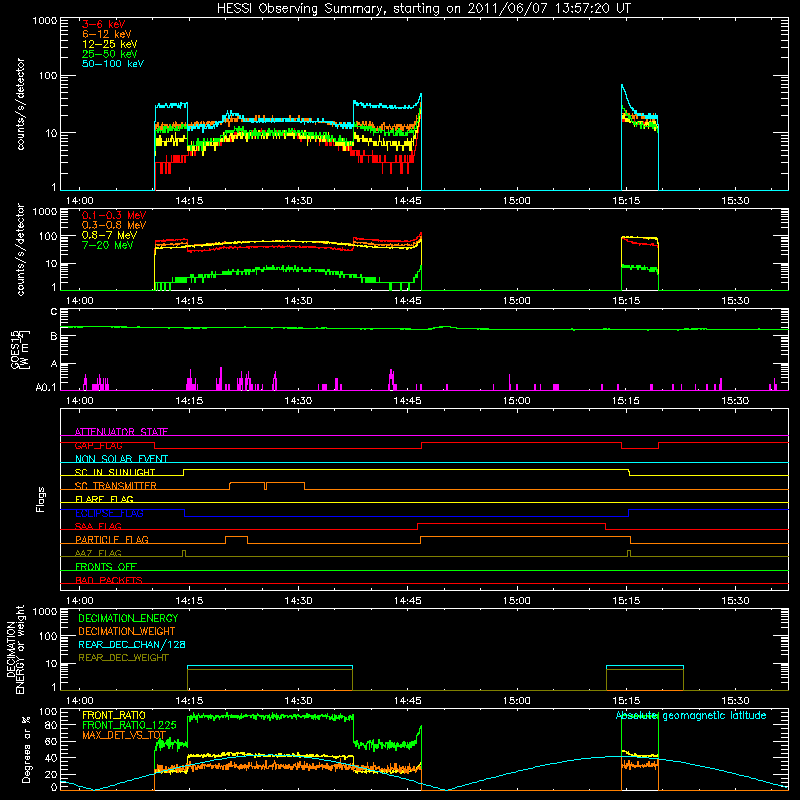Pick the ATTENUATOR_STATE flag label
Viewport: 800px width, 800px height.
pyautogui.click(x=121, y=432)
